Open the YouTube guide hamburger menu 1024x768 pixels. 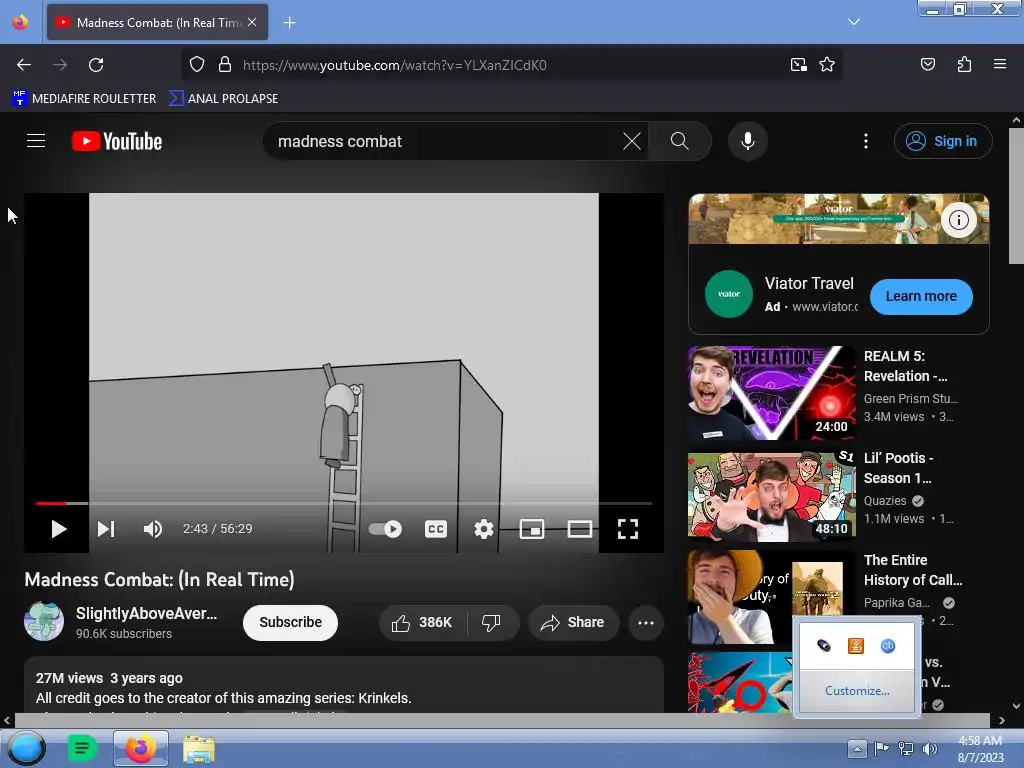[x=36, y=141]
